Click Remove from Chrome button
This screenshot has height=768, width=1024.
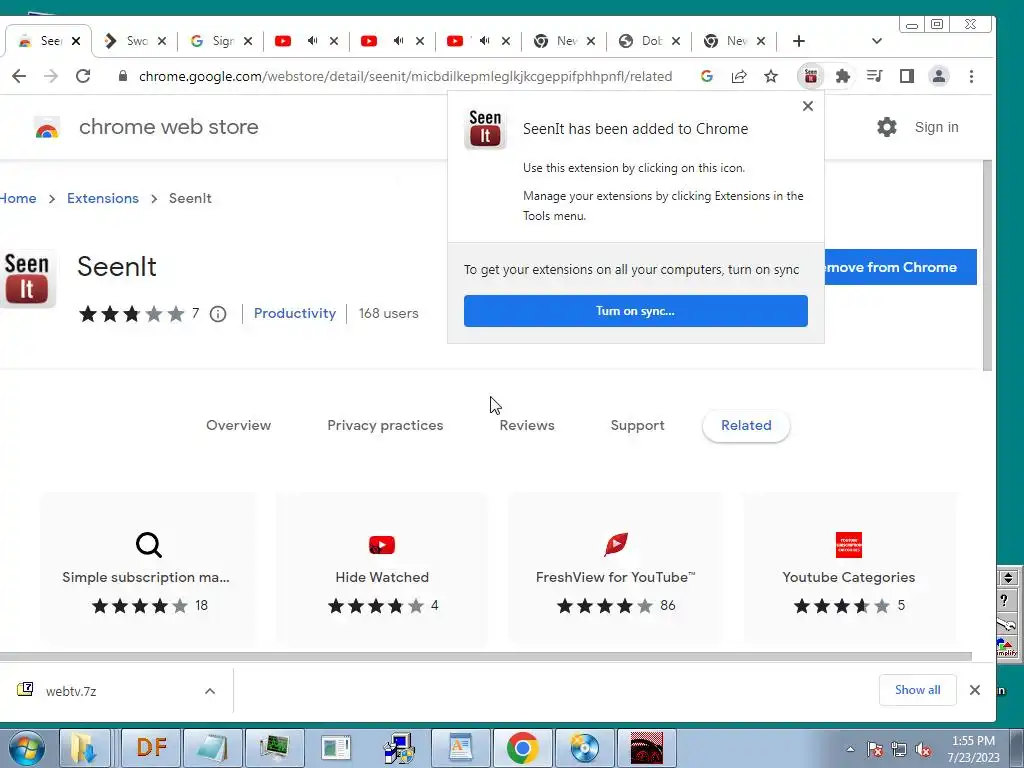coord(901,267)
